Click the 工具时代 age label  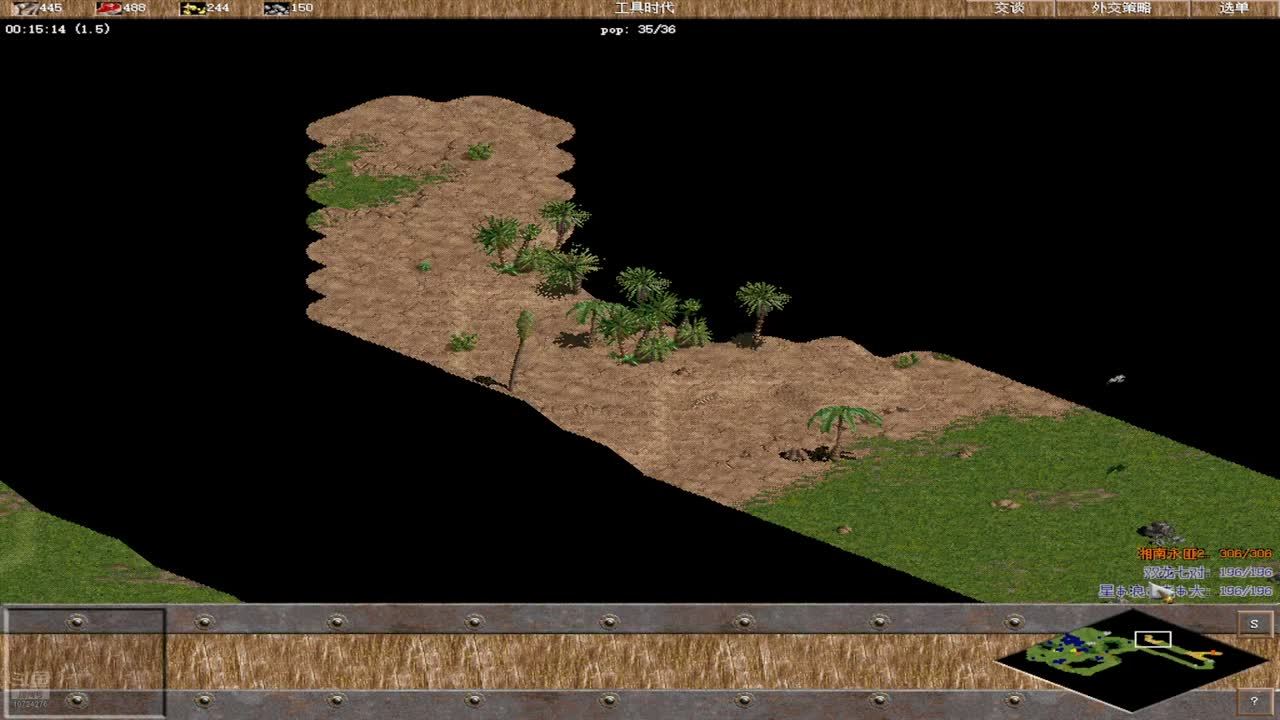pyautogui.click(x=644, y=8)
